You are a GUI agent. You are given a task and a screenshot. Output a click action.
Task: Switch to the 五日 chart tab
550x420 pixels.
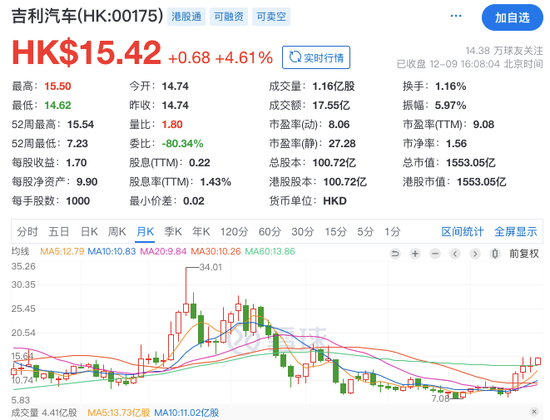[59, 232]
